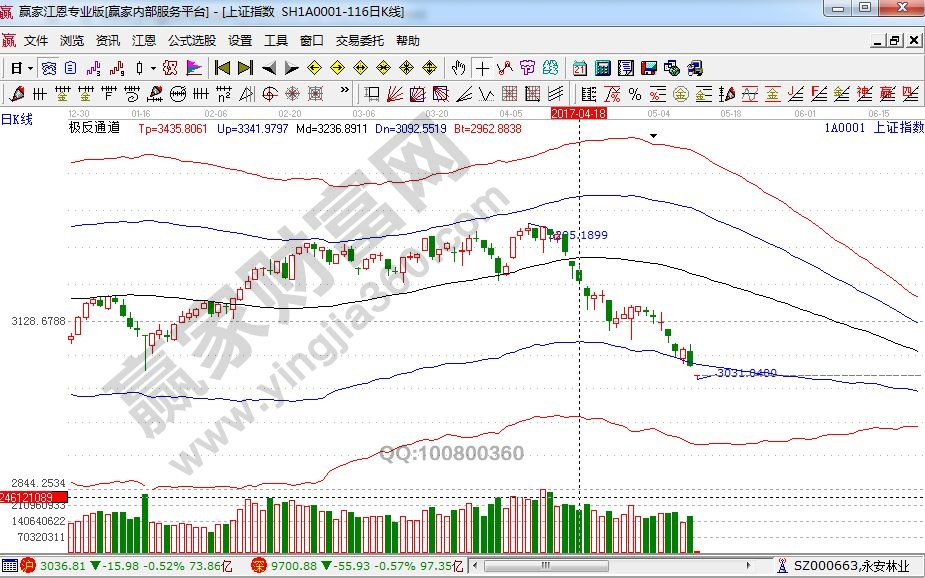The width and height of the screenshot is (925, 578).
Task: Toggle the crosshair cursor tool
Action: coord(483,68)
